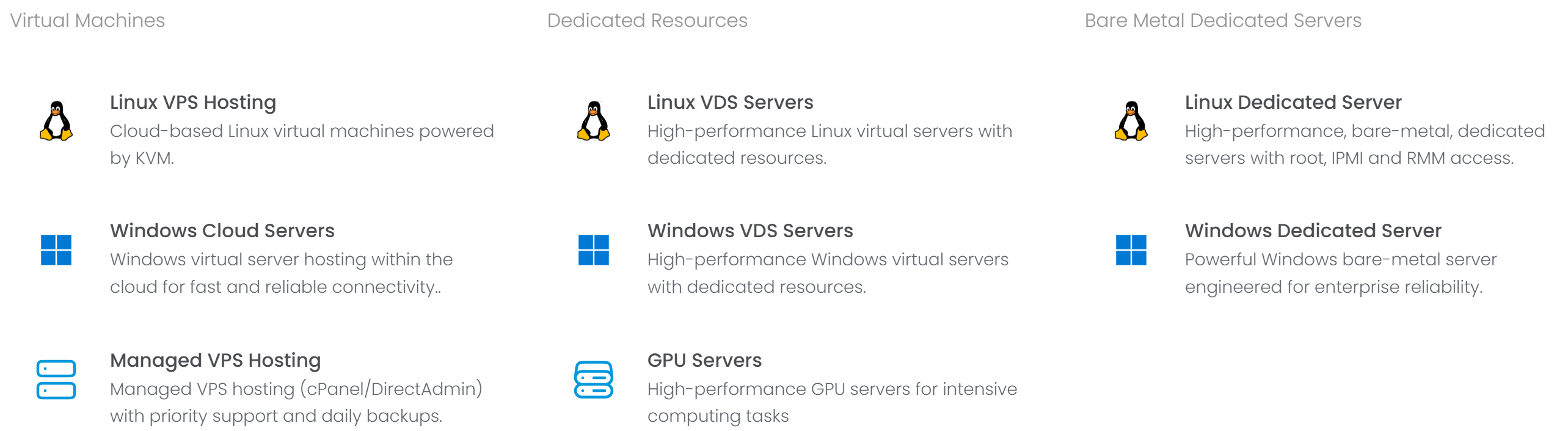
Task: Open the Linux VDS Servers title
Action: pos(731,103)
